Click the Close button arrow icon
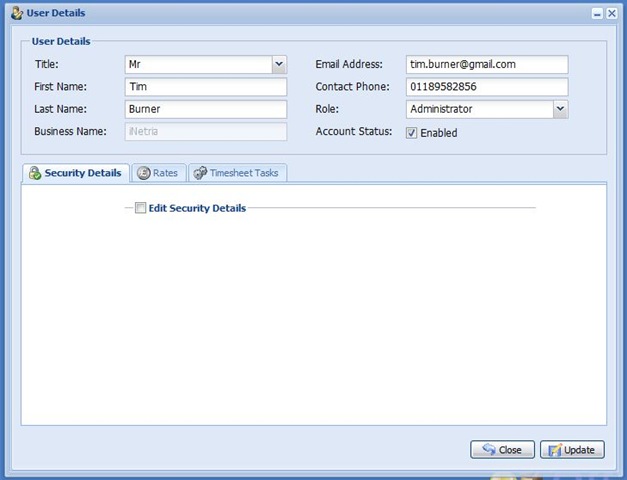627x480 pixels. pos(487,450)
